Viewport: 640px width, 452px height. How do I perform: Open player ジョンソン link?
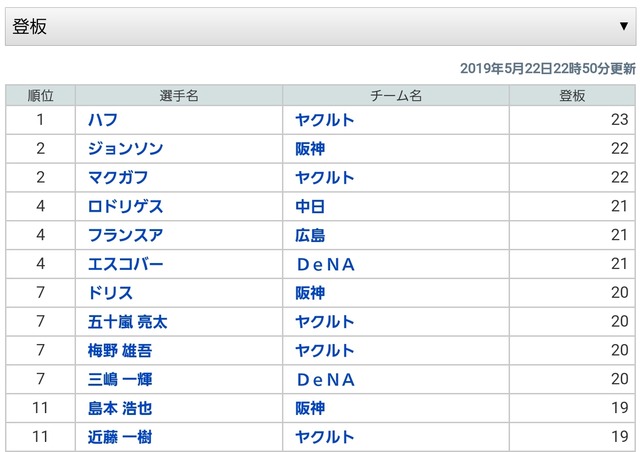tap(125, 149)
